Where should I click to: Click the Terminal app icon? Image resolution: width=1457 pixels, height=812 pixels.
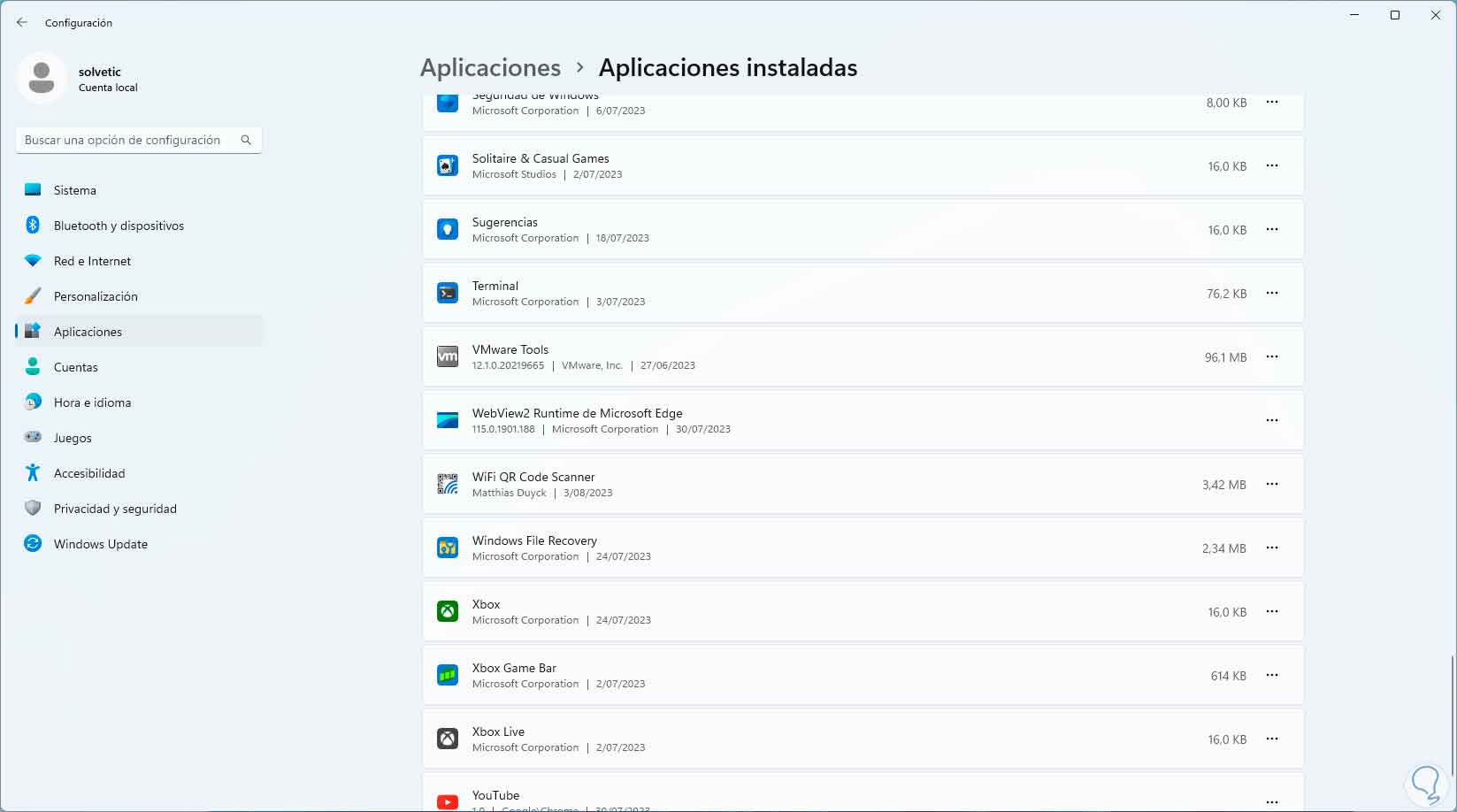[448, 293]
